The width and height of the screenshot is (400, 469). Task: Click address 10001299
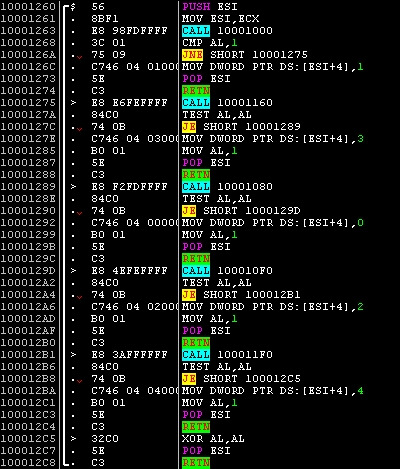tap(28, 234)
